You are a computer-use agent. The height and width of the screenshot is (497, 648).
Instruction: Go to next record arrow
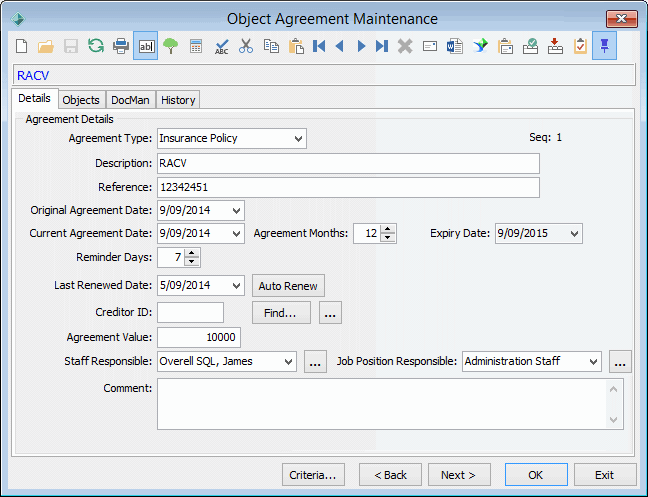361,46
